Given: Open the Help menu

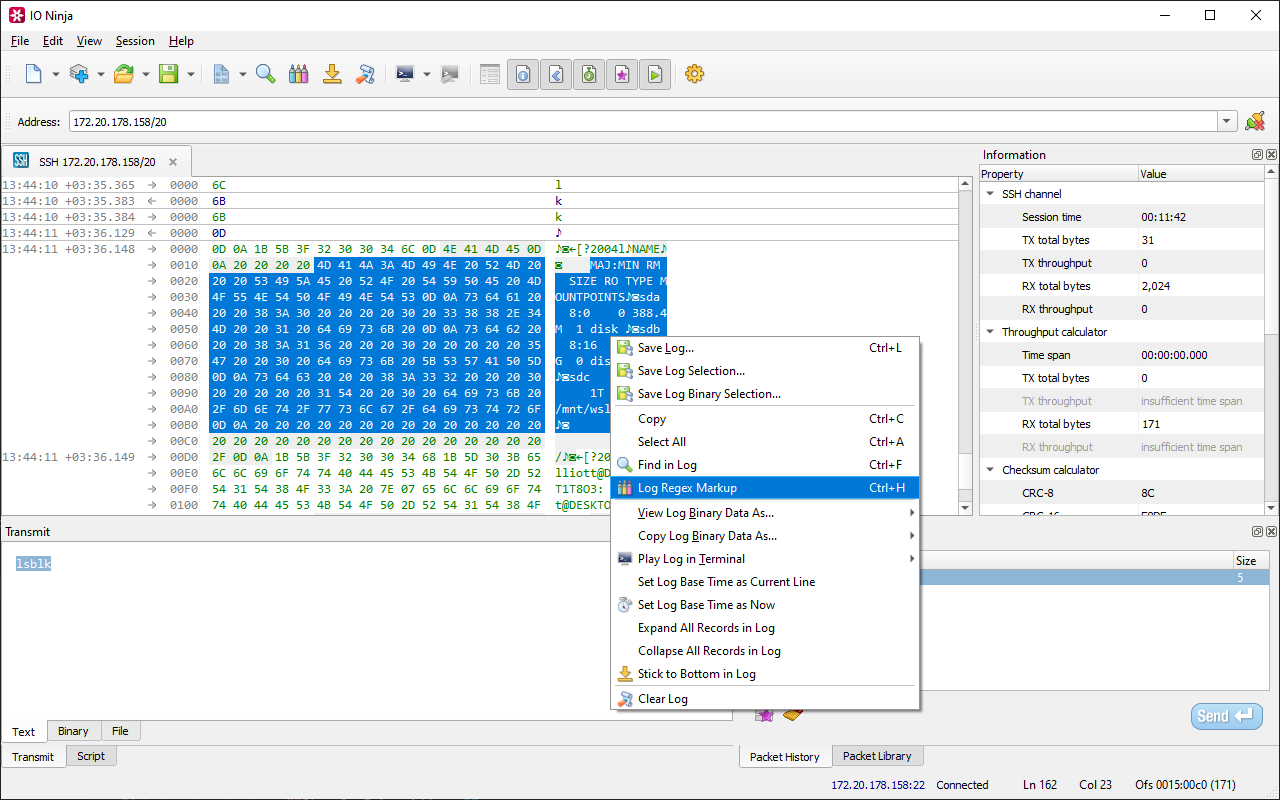Looking at the screenshot, I should (181, 41).
